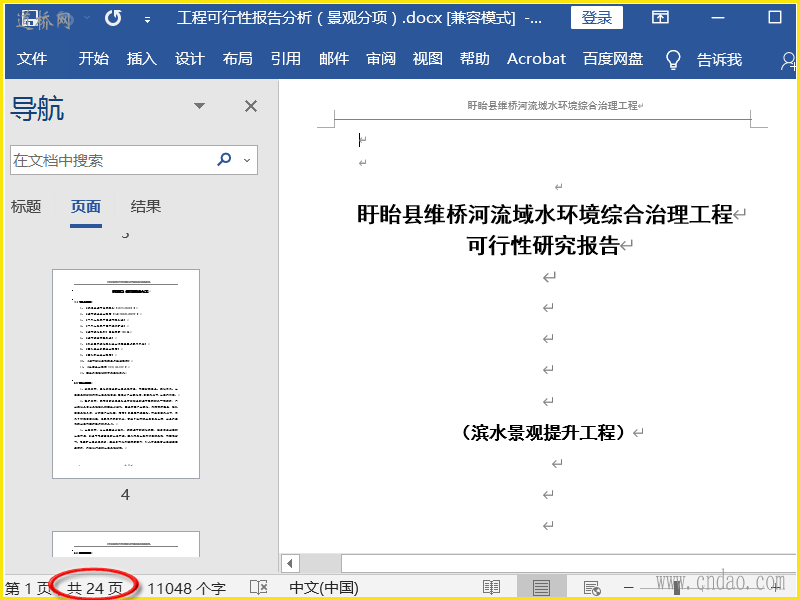Screen dimensions: 800x600
Task: Click 共 24 页 page count
Action: (95, 588)
